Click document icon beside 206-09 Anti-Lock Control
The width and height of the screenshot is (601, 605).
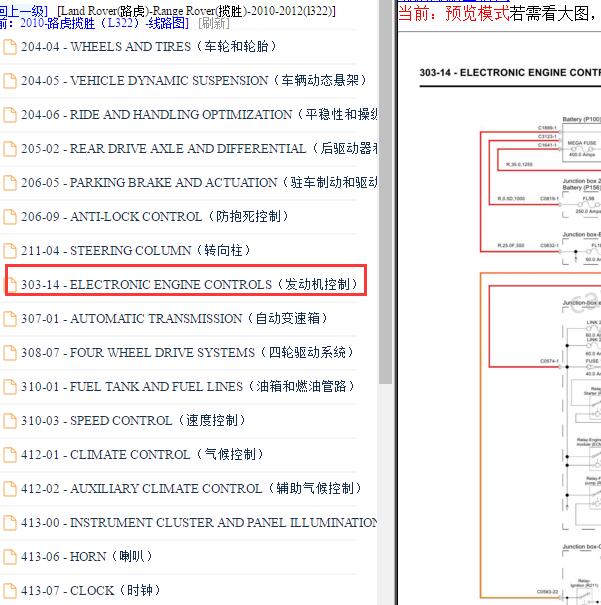tap(10, 217)
